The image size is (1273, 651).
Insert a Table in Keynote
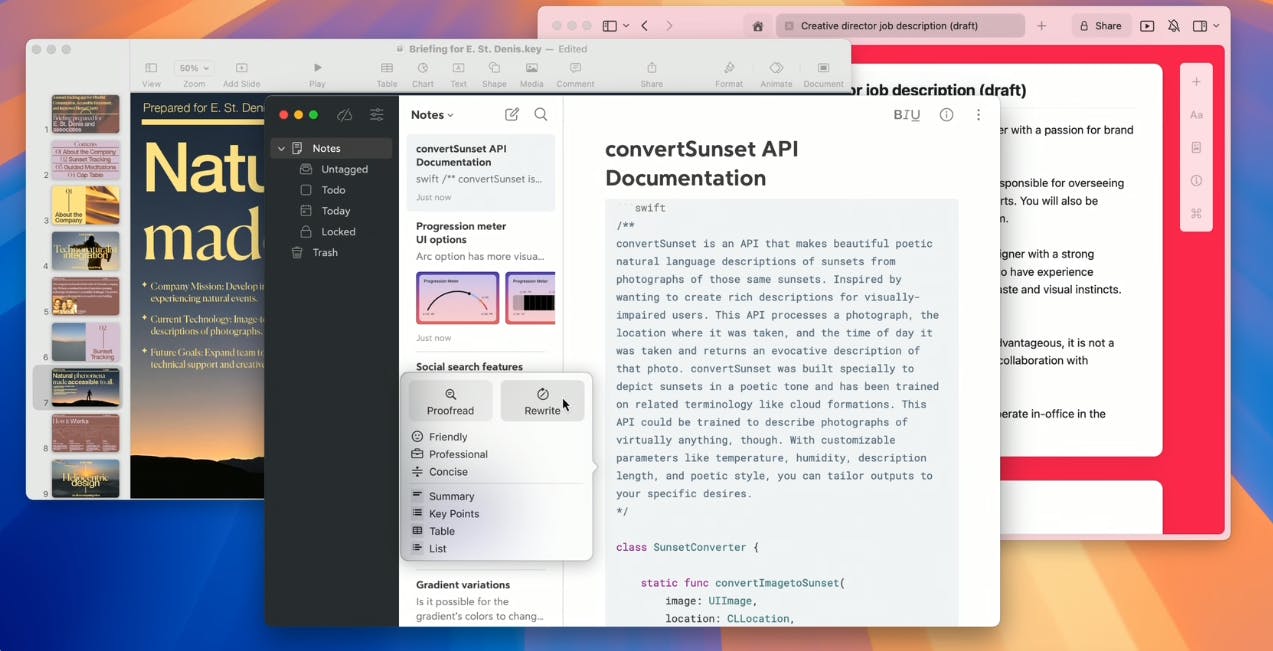(387, 74)
